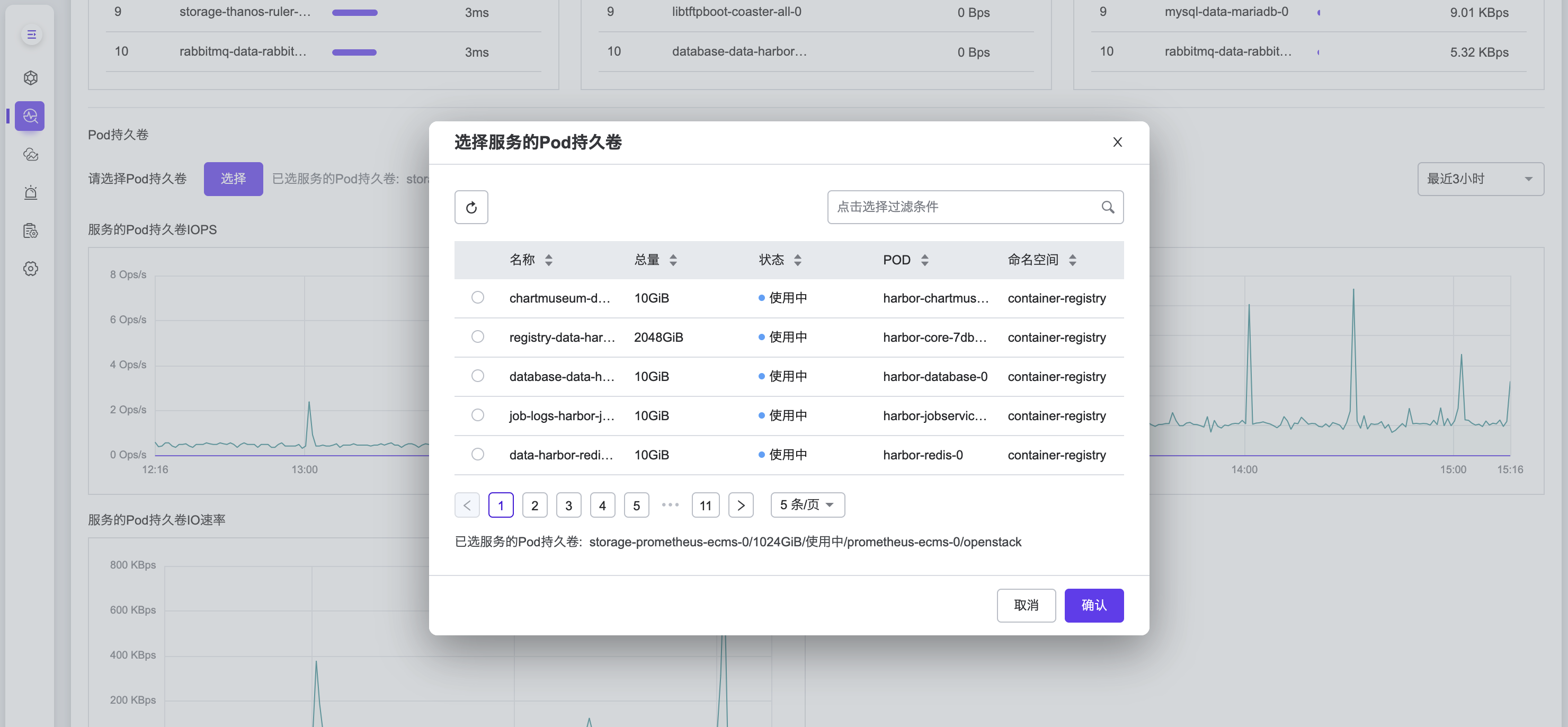Go to page 3

coord(568,506)
